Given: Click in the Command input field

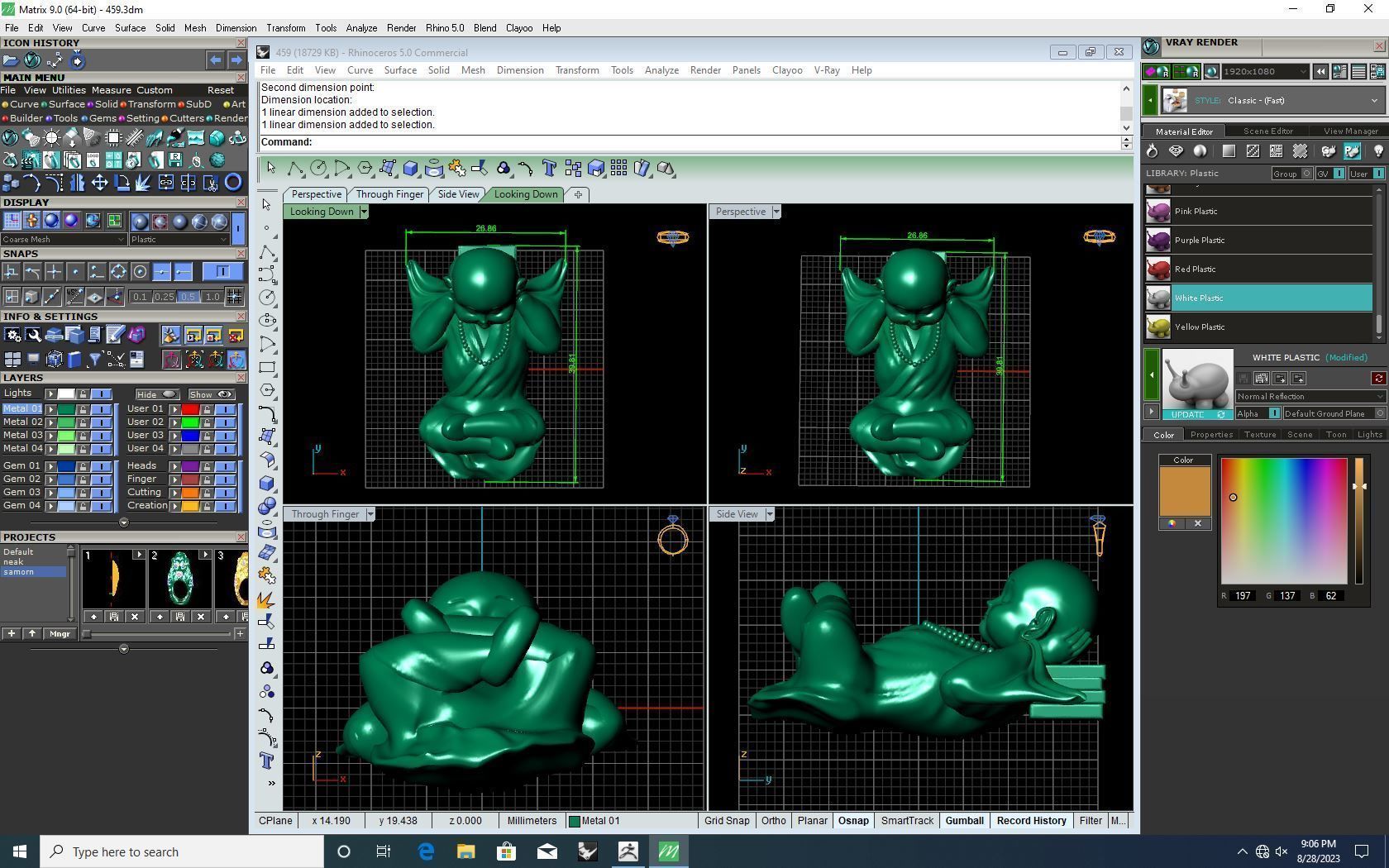Looking at the screenshot, I should pos(715,142).
